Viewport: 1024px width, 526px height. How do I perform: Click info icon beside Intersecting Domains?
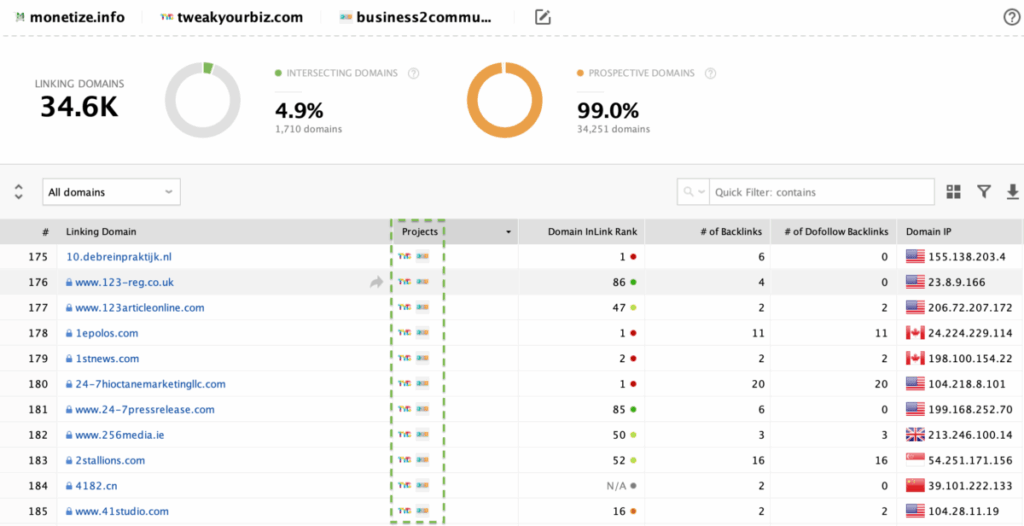(x=414, y=73)
